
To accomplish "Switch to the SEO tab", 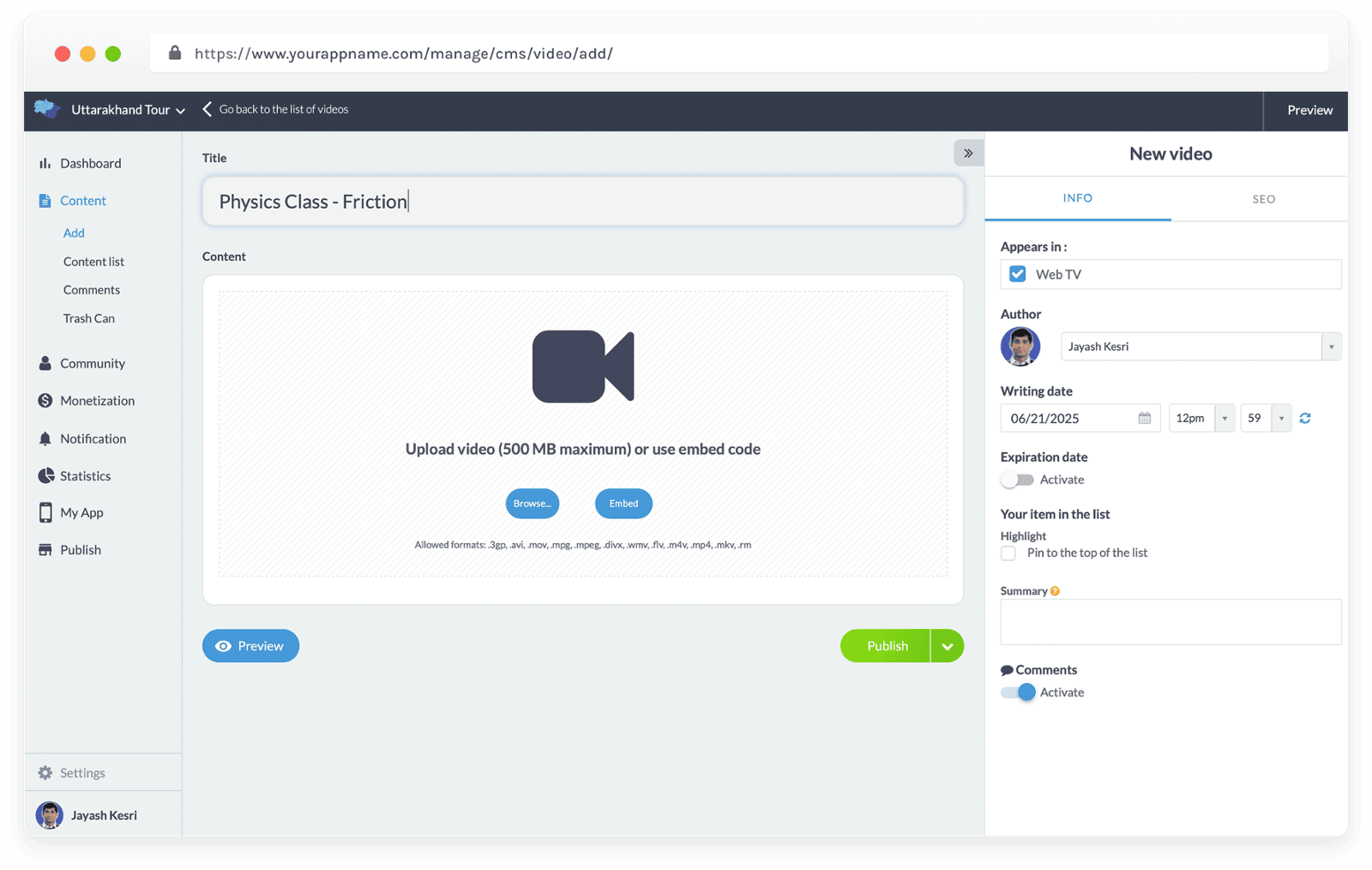I will [x=1263, y=199].
